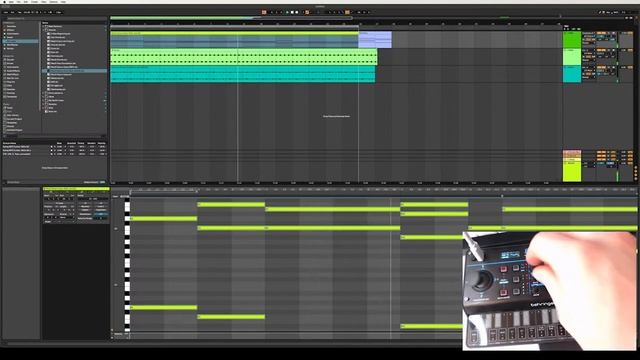Open the Create menu
Screen dimensions: 640x360
(x=35, y=2)
